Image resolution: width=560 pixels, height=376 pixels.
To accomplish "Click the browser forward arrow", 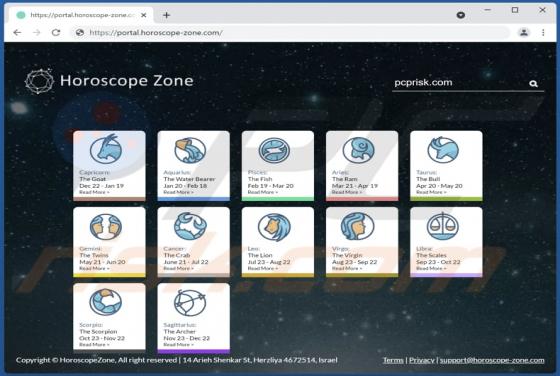I will [36, 32].
